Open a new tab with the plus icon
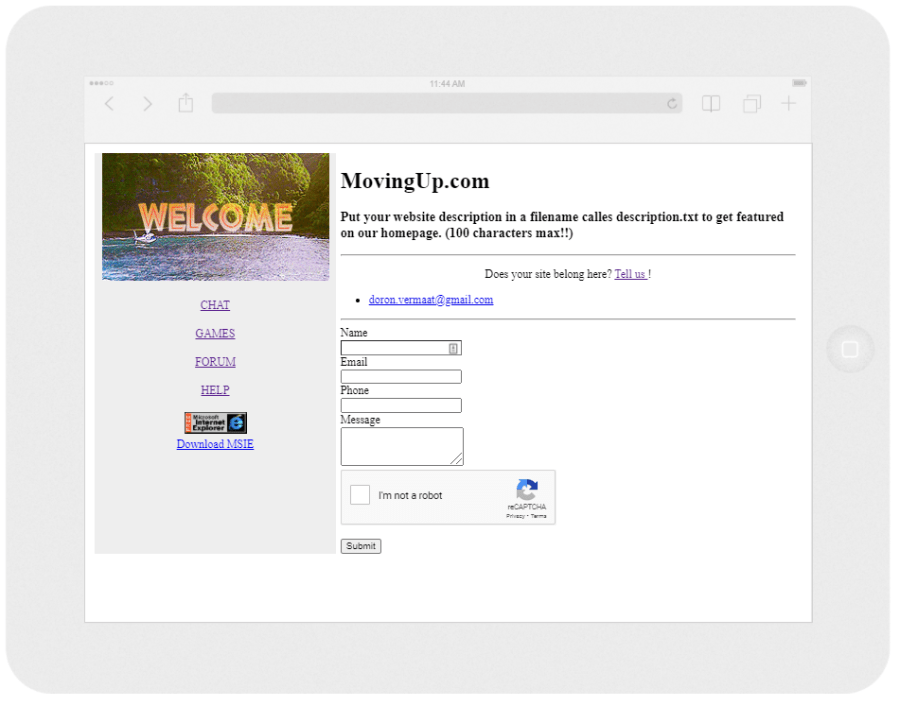This screenshot has width=900, height=706. coord(788,103)
